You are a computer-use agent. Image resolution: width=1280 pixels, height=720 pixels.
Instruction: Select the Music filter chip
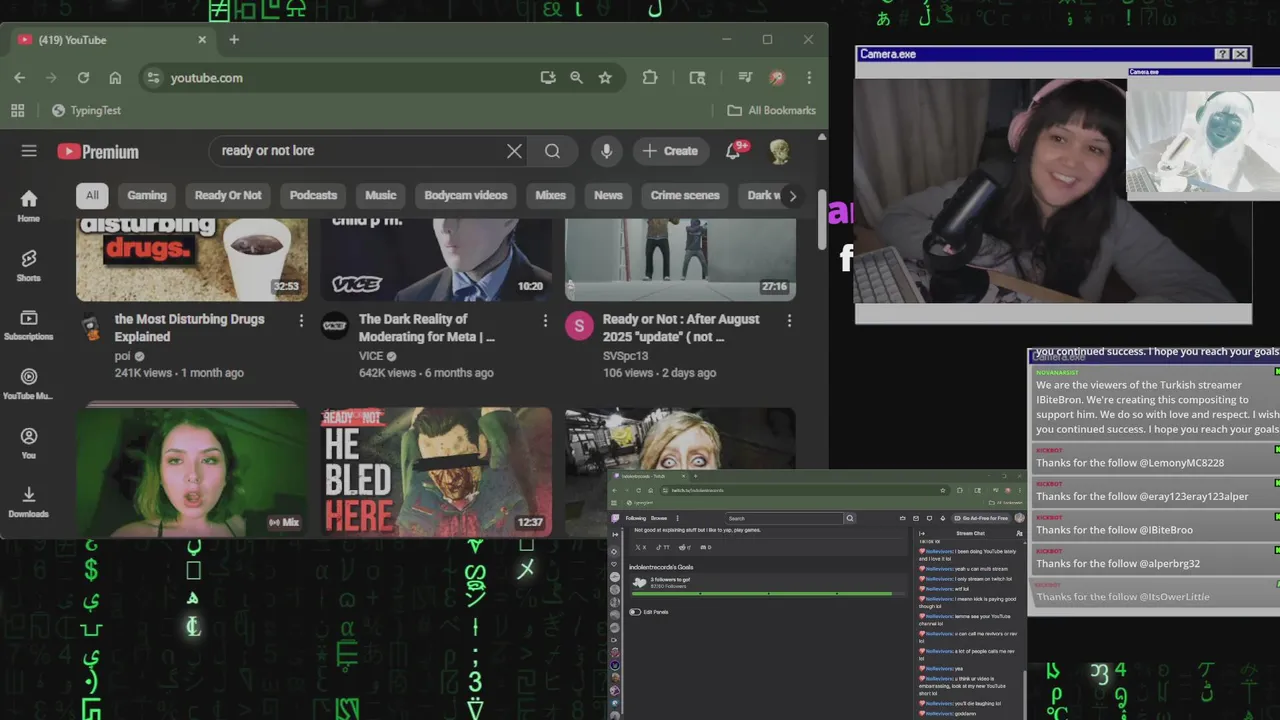click(x=381, y=196)
